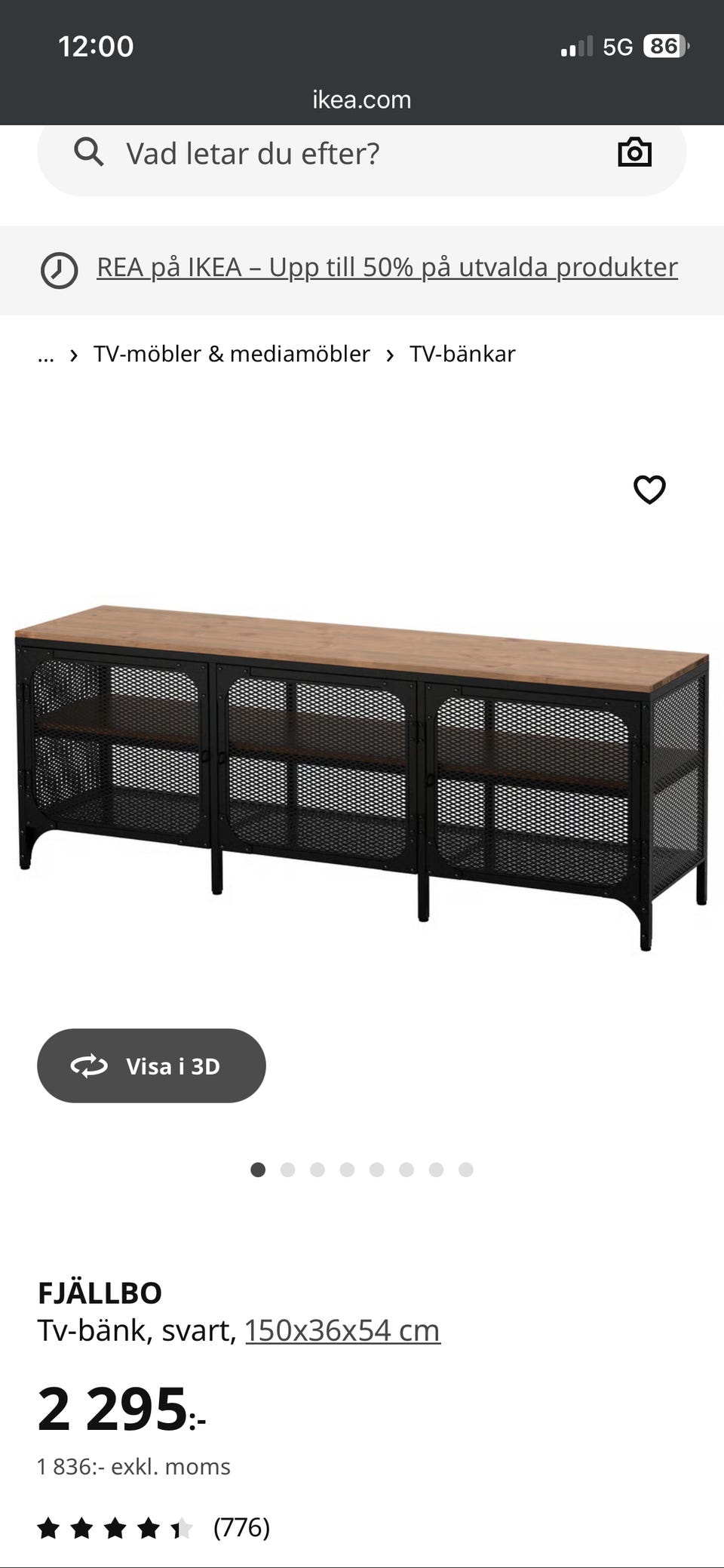Add FJÄLLBO to favorites with heart icon
Image resolution: width=724 pixels, height=1568 pixels.
coord(649,490)
